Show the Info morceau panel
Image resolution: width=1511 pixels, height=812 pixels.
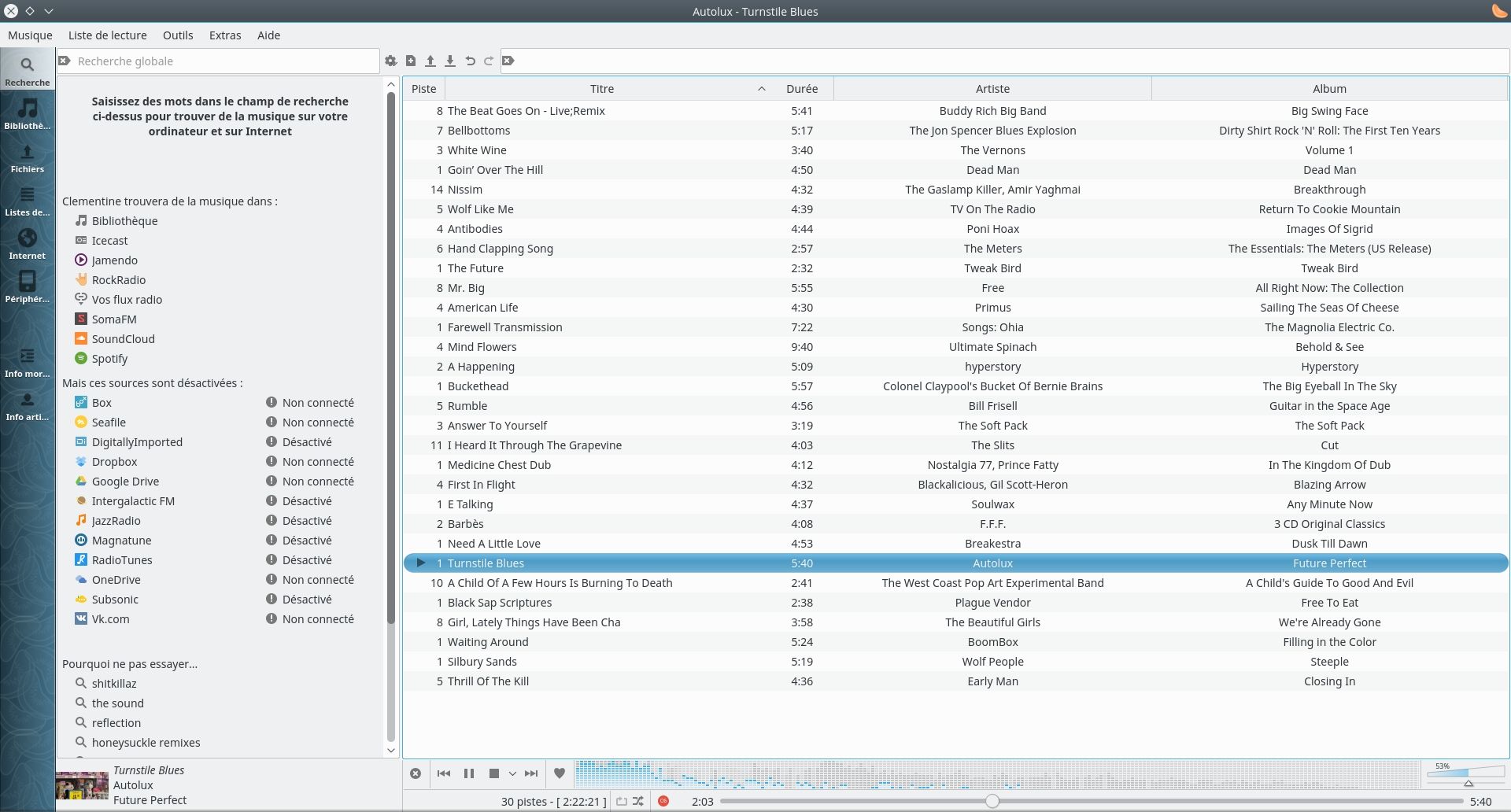pyautogui.click(x=28, y=361)
